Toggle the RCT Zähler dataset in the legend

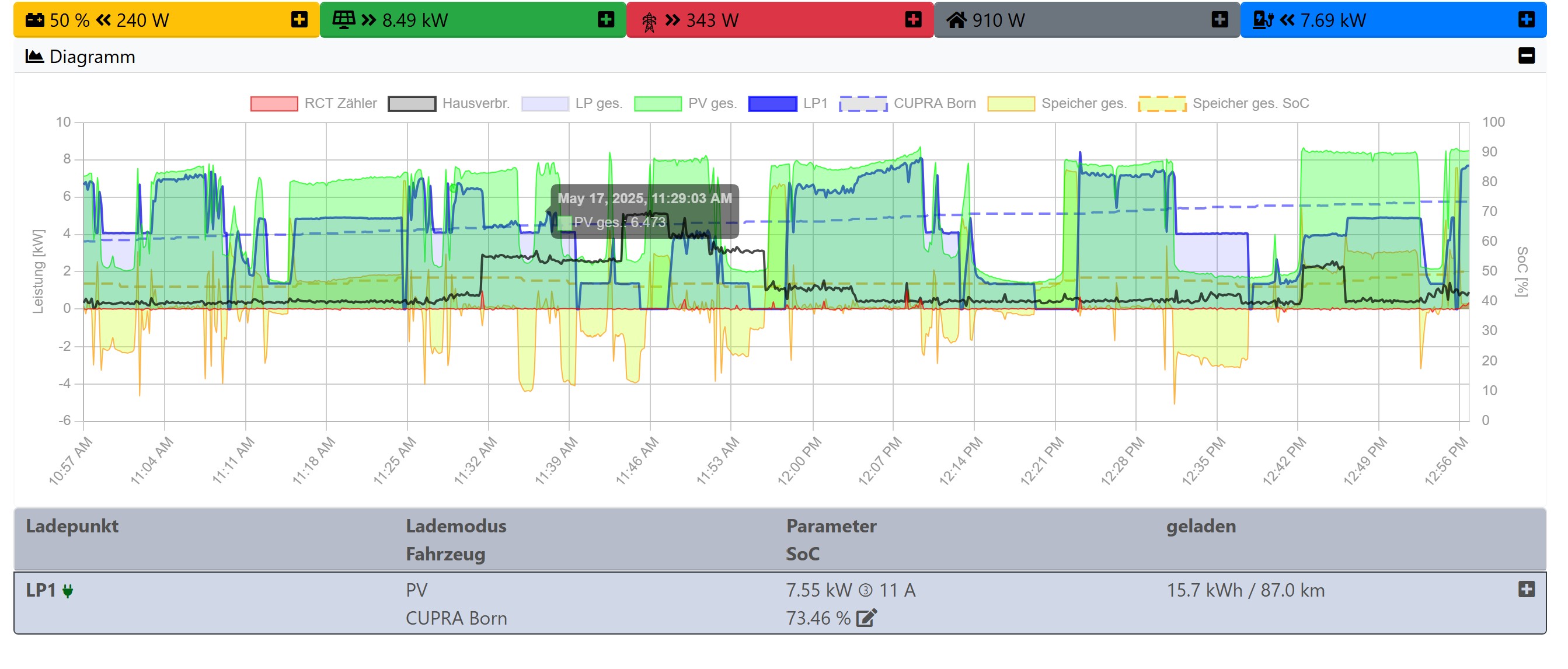274,103
